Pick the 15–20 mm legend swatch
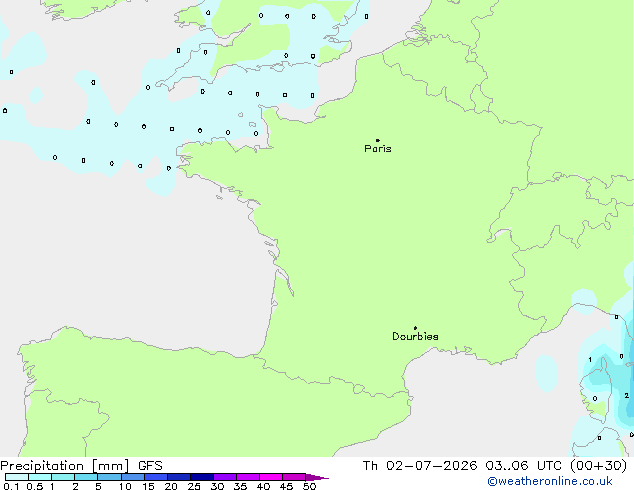Screen dimensions: 634x490 point(156,477)
